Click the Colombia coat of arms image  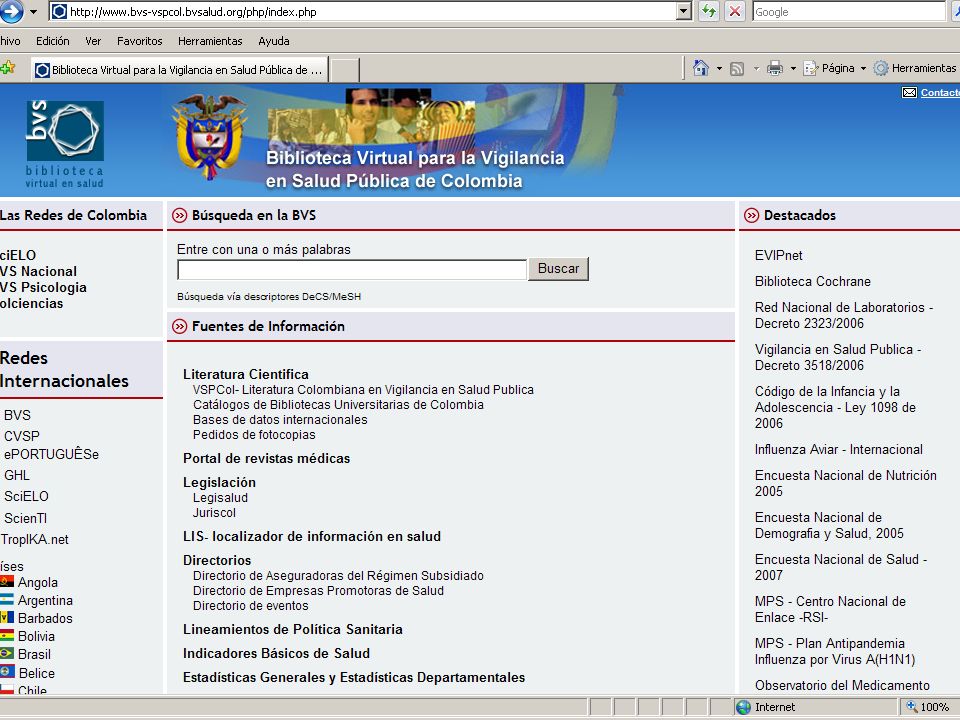[209, 136]
